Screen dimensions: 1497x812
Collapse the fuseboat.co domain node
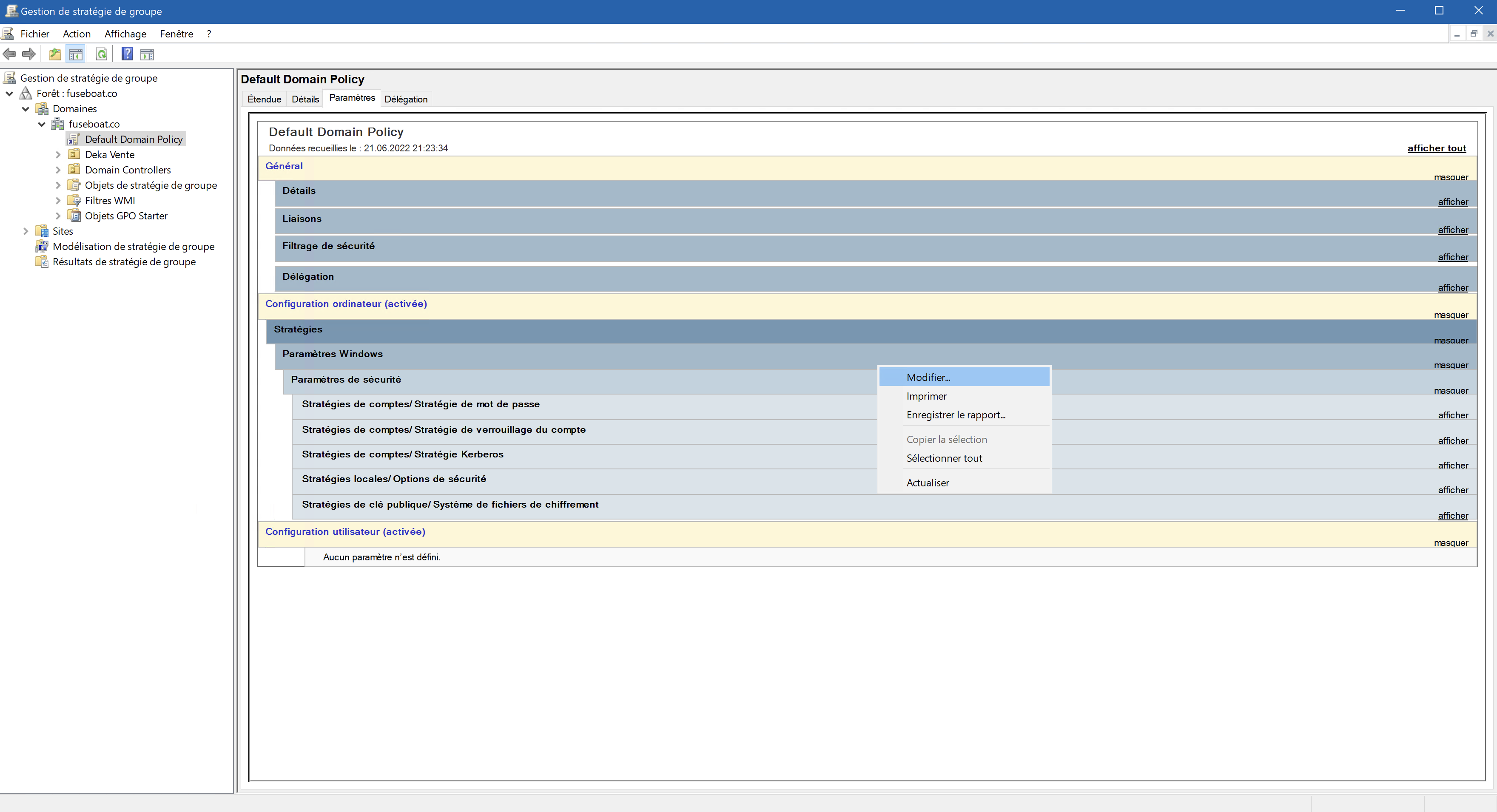[42, 124]
